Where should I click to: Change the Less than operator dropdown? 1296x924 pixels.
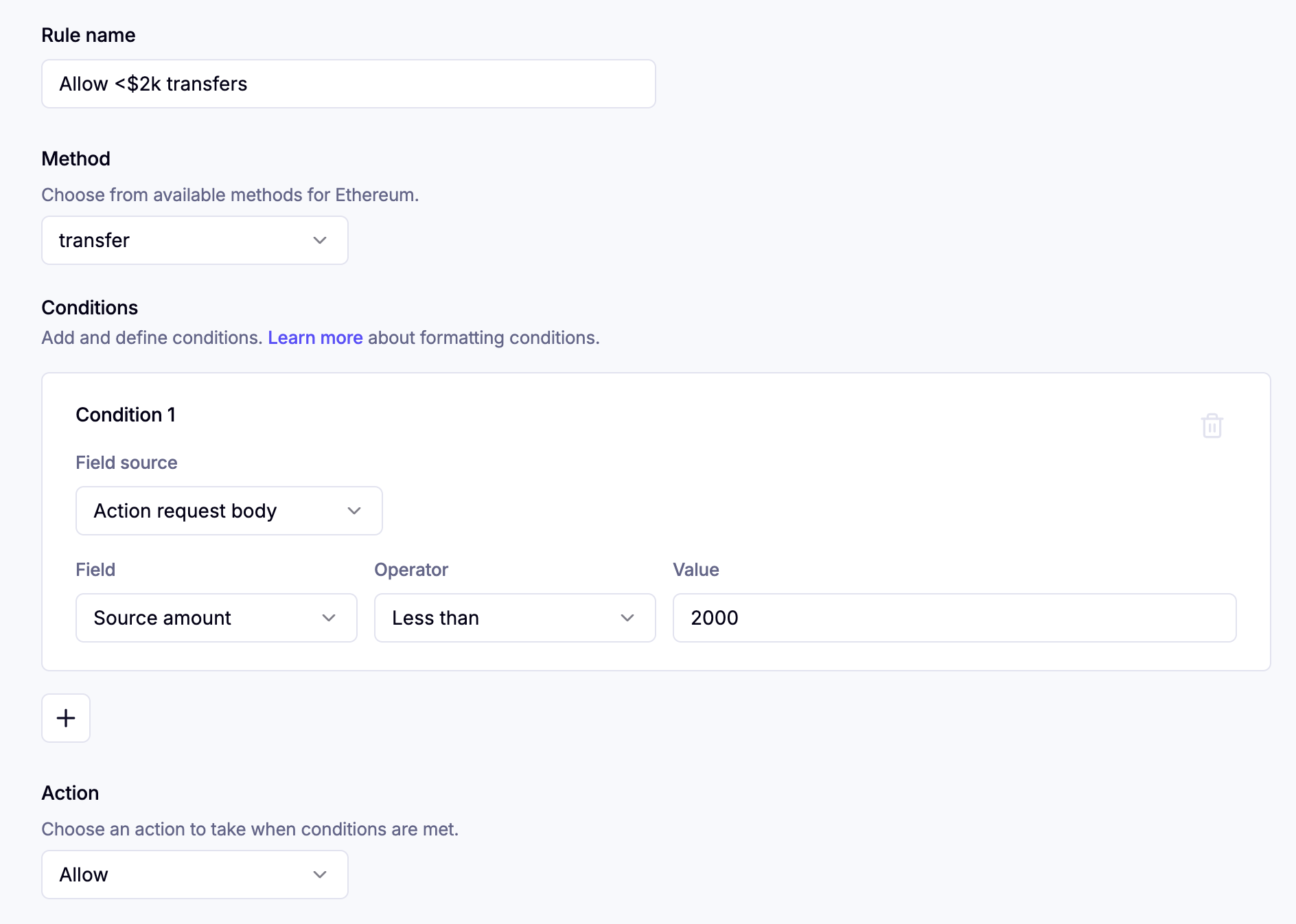(x=515, y=618)
